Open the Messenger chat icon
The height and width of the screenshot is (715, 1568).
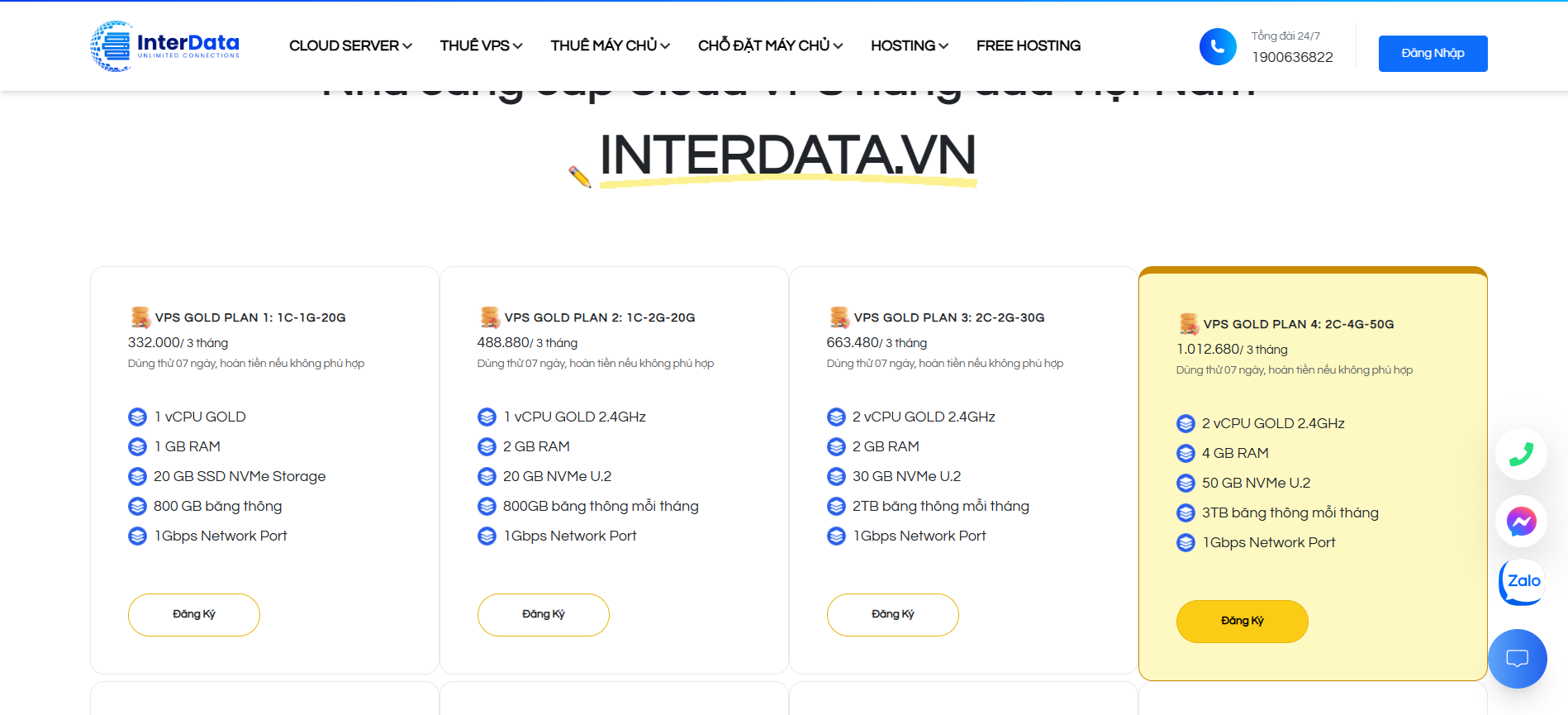1521,522
